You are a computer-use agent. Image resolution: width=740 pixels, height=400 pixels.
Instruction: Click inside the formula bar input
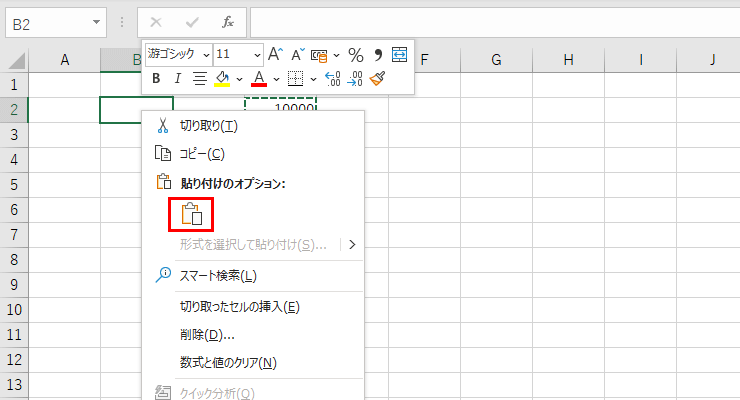click(x=490, y=22)
